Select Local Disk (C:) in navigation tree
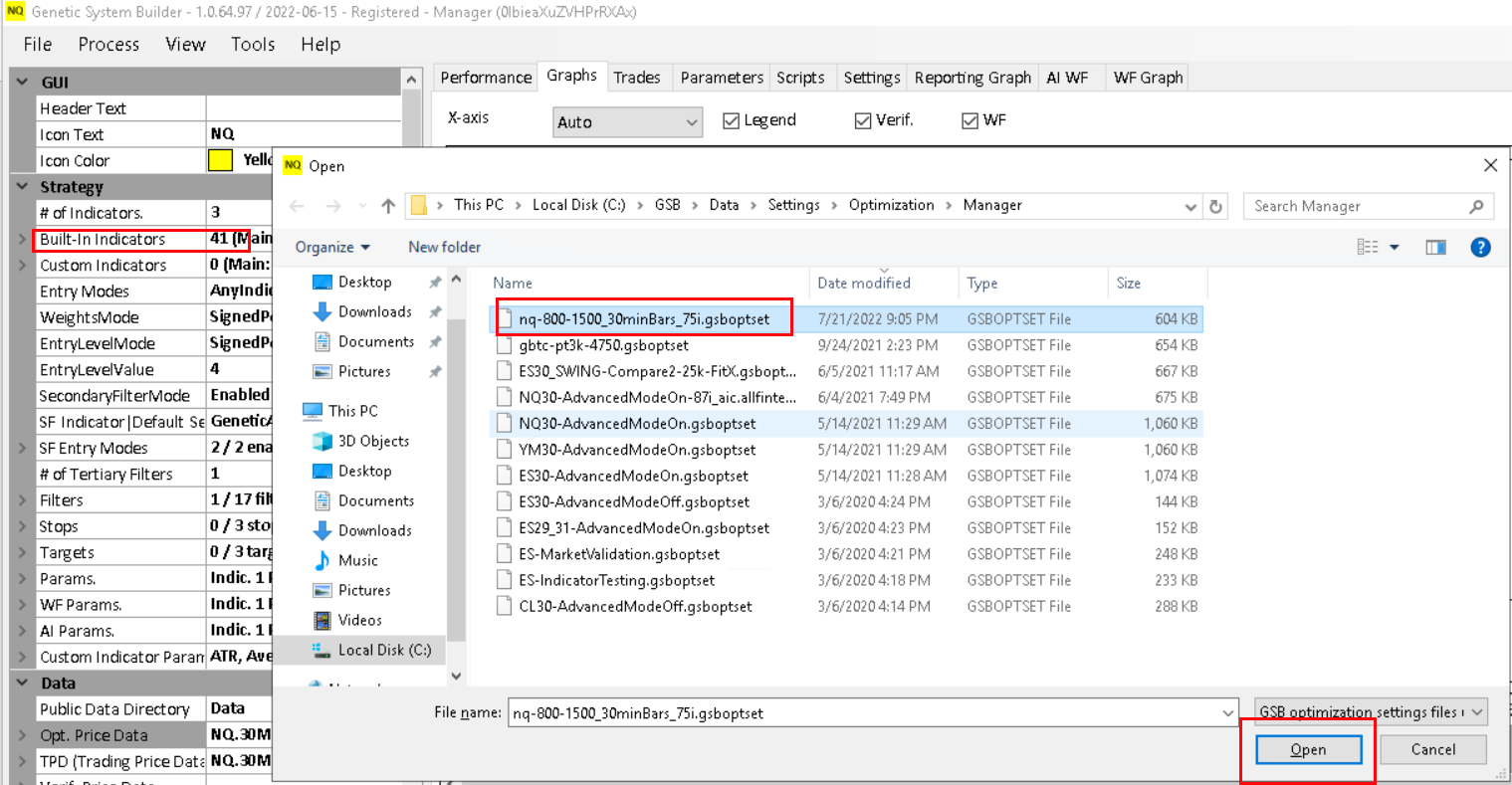This screenshot has width=1512, height=785. (383, 650)
